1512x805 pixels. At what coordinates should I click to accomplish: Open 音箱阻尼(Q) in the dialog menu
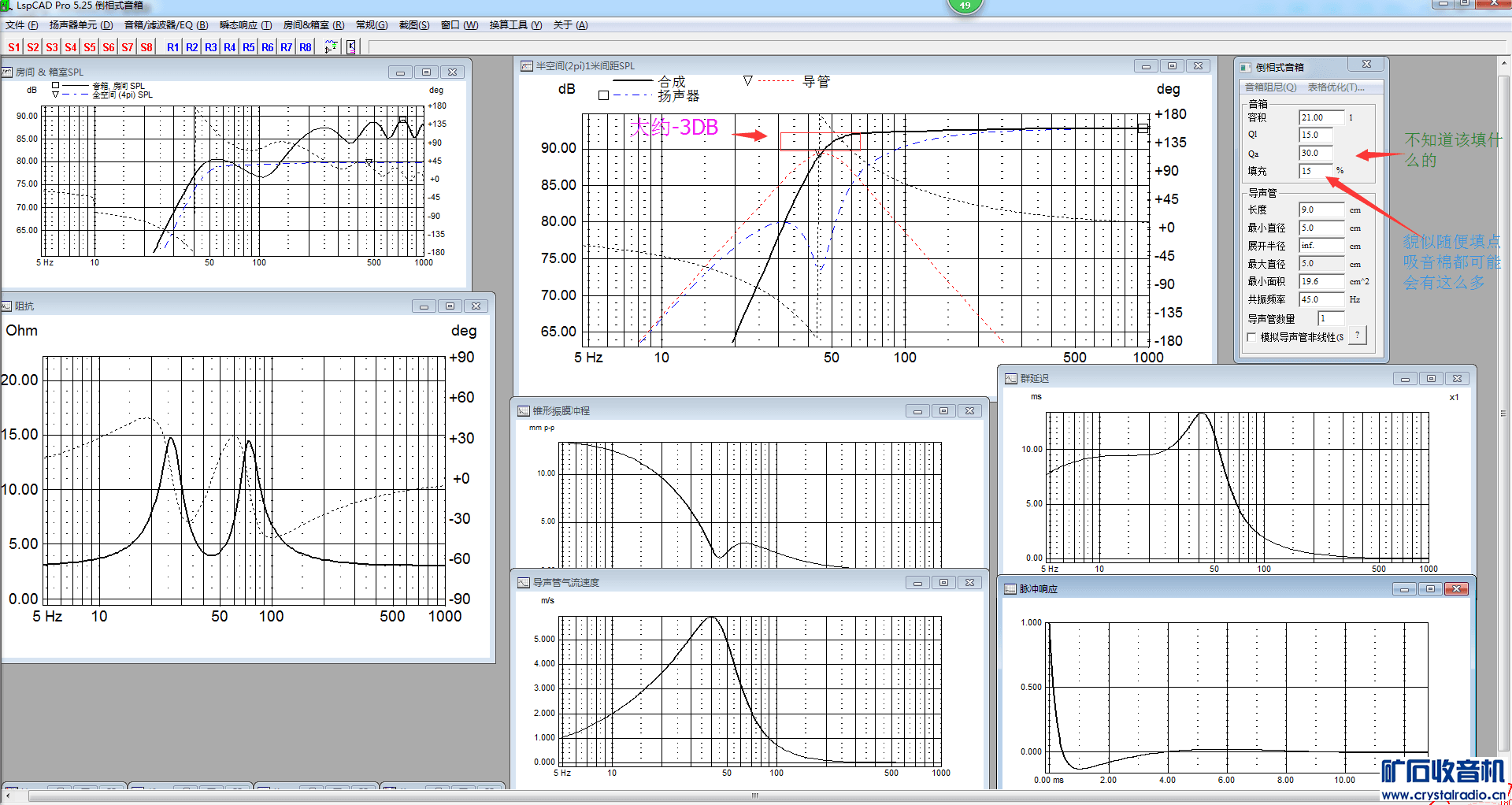(x=1270, y=87)
